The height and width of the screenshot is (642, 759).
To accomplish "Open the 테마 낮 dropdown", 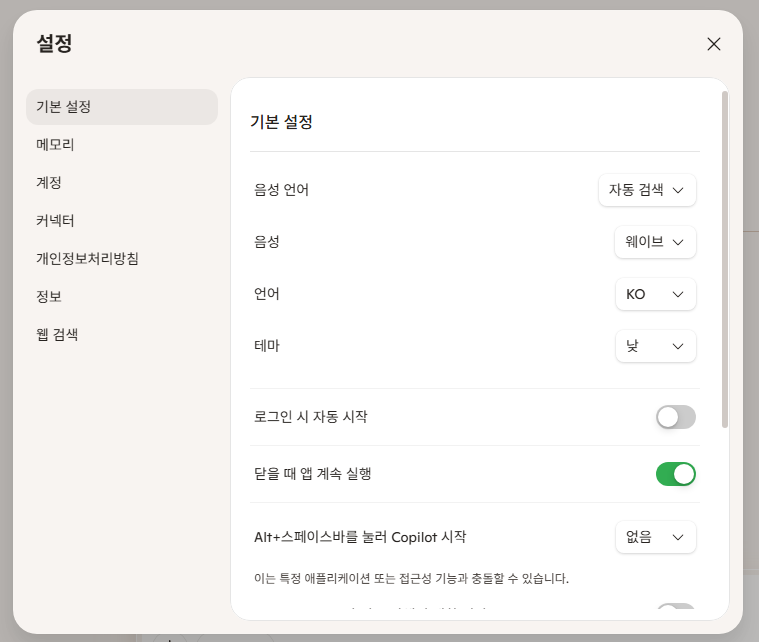I will pyautogui.click(x=655, y=346).
